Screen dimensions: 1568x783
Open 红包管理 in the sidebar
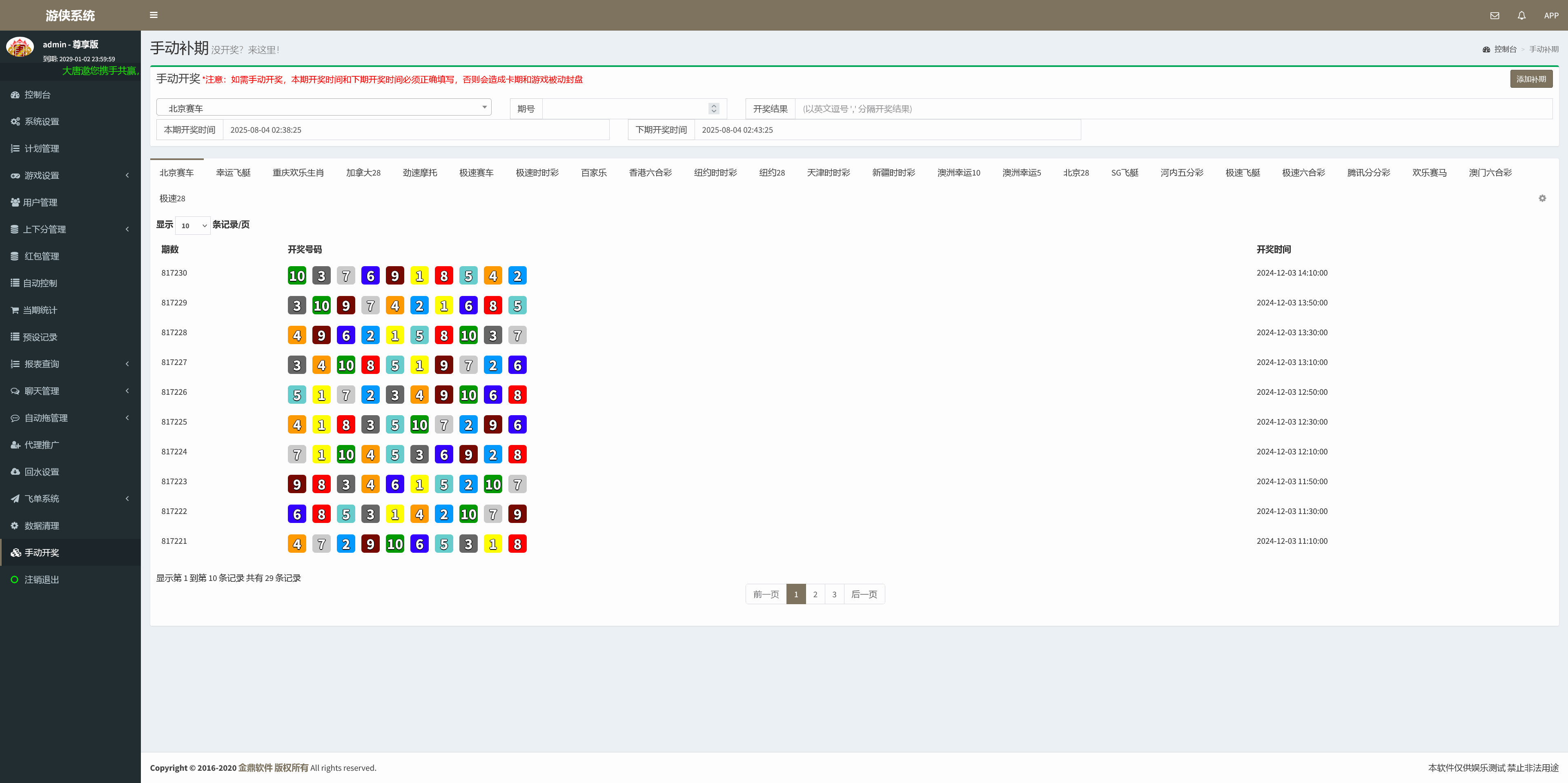pyautogui.click(x=41, y=256)
